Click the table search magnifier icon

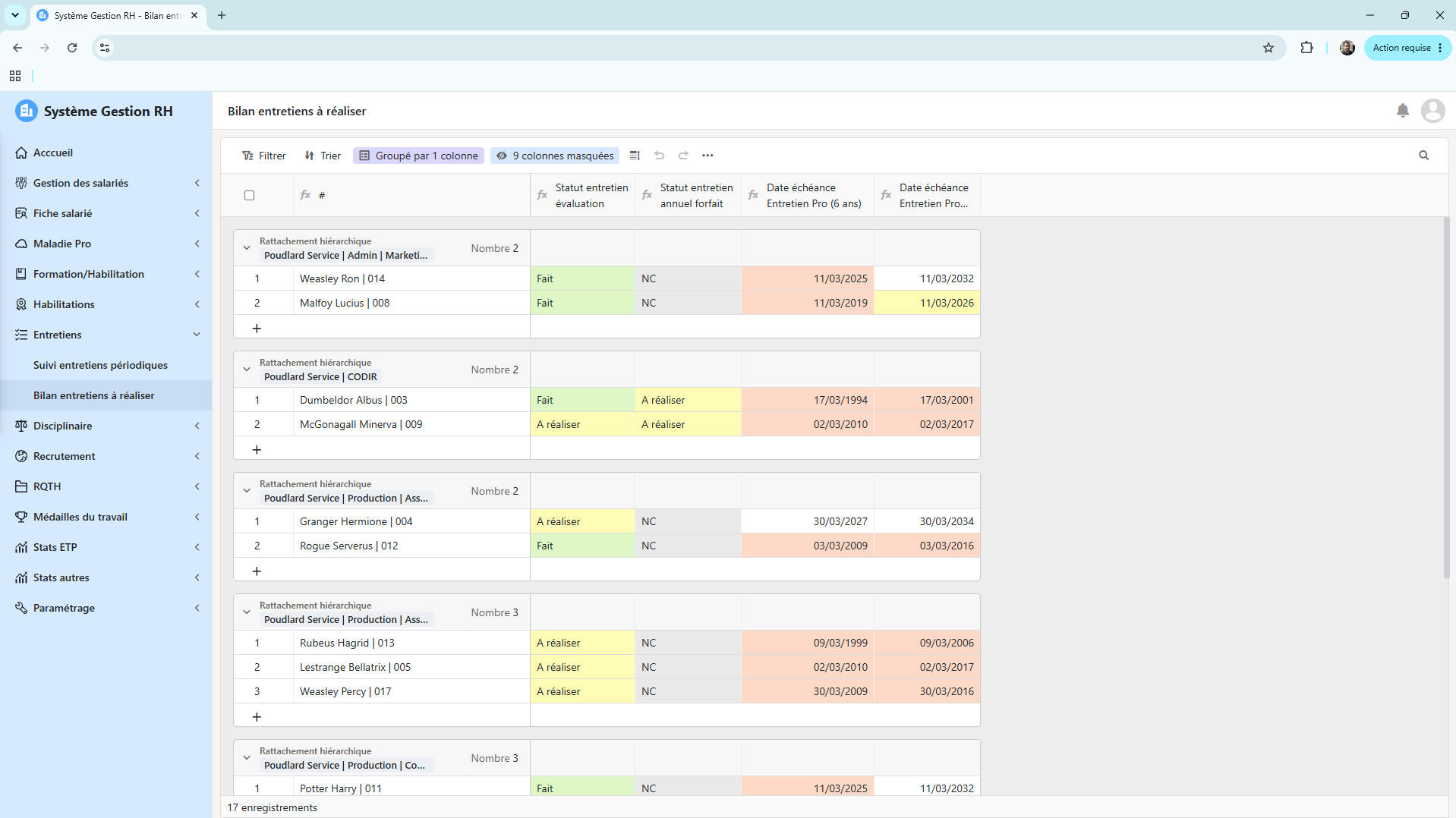click(1424, 156)
